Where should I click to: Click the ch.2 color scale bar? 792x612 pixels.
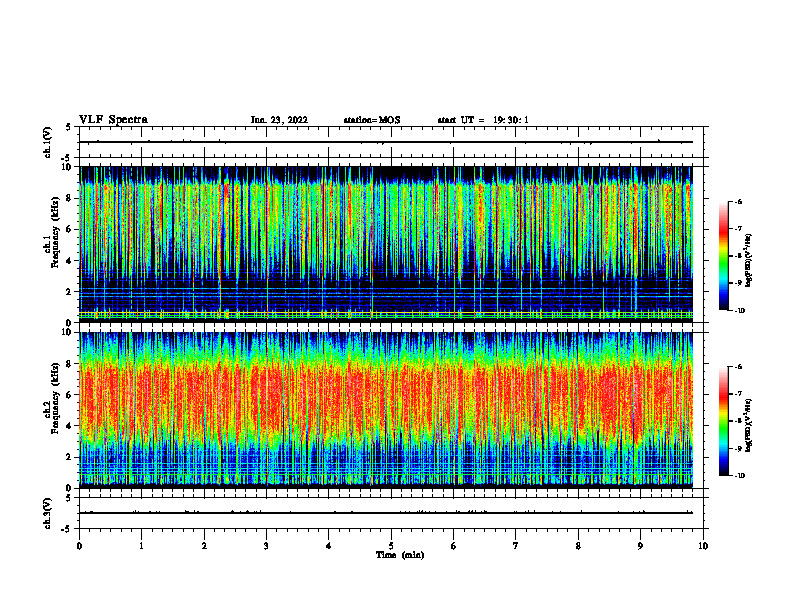pos(724,421)
